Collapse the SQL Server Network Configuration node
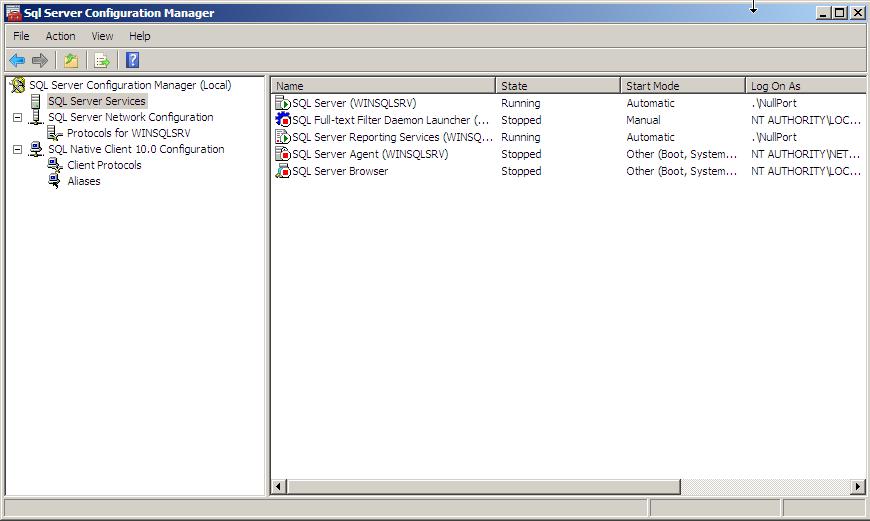The width and height of the screenshot is (870, 521). (18, 118)
